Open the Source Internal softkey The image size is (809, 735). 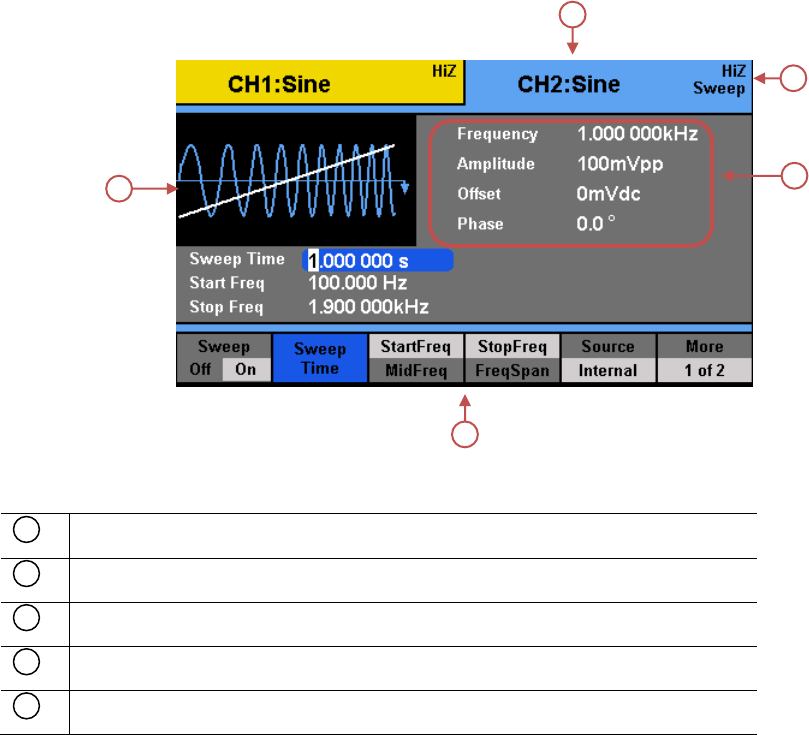pyautogui.click(x=608, y=358)
